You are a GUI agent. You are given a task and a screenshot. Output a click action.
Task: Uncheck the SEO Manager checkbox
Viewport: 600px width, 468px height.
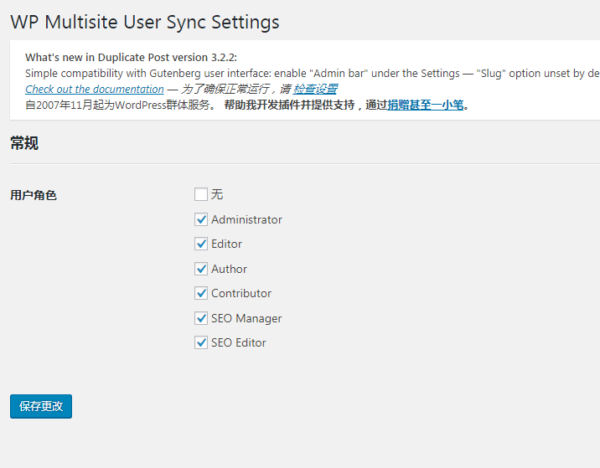[x=201, y=318]
